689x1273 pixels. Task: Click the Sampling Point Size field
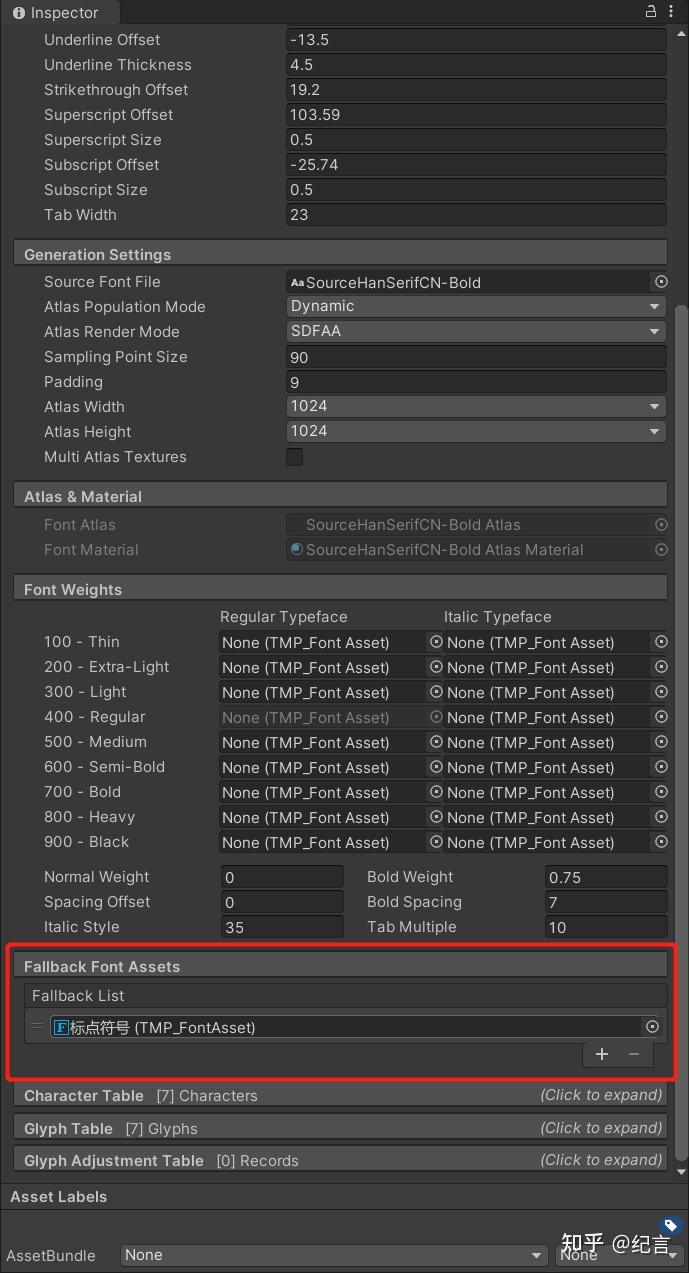476,357
